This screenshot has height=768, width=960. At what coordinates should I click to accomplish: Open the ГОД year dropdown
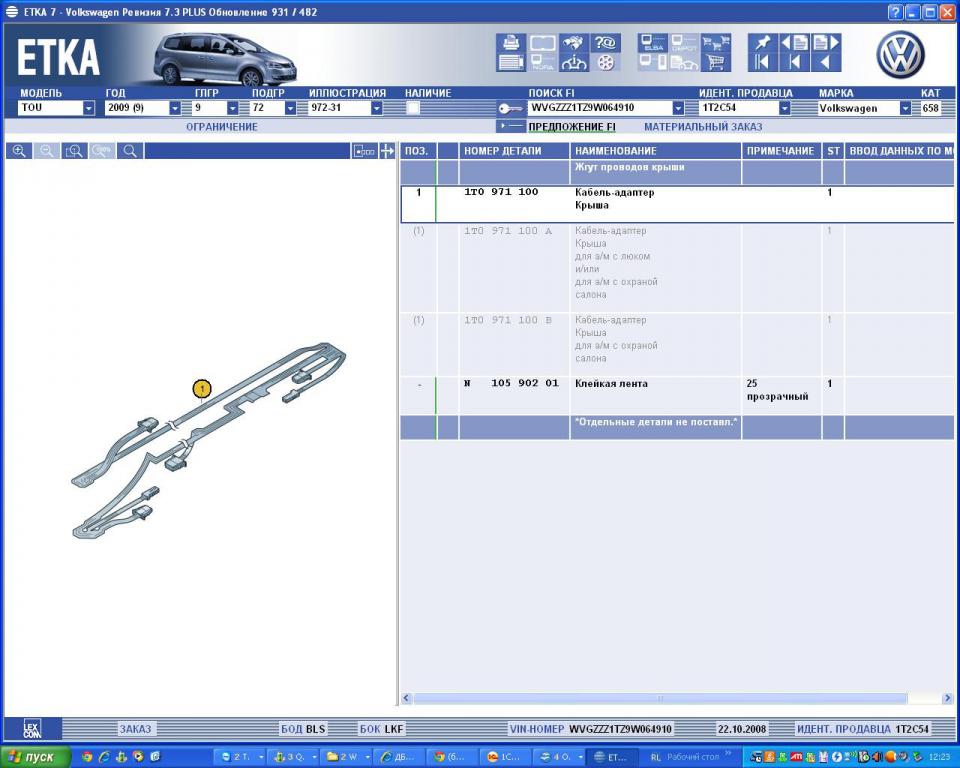175,108
